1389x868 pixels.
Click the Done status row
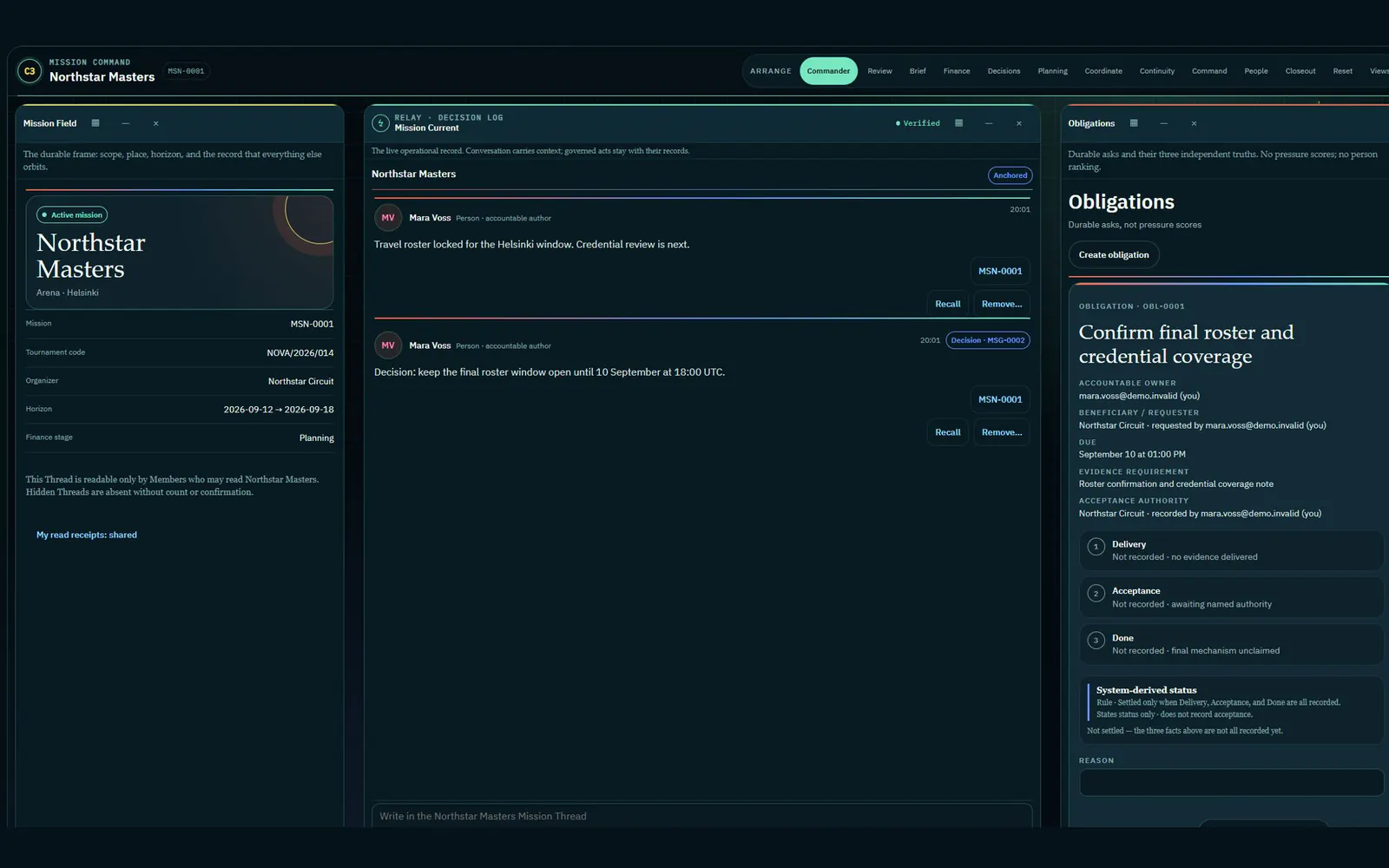coord(1231,644)
